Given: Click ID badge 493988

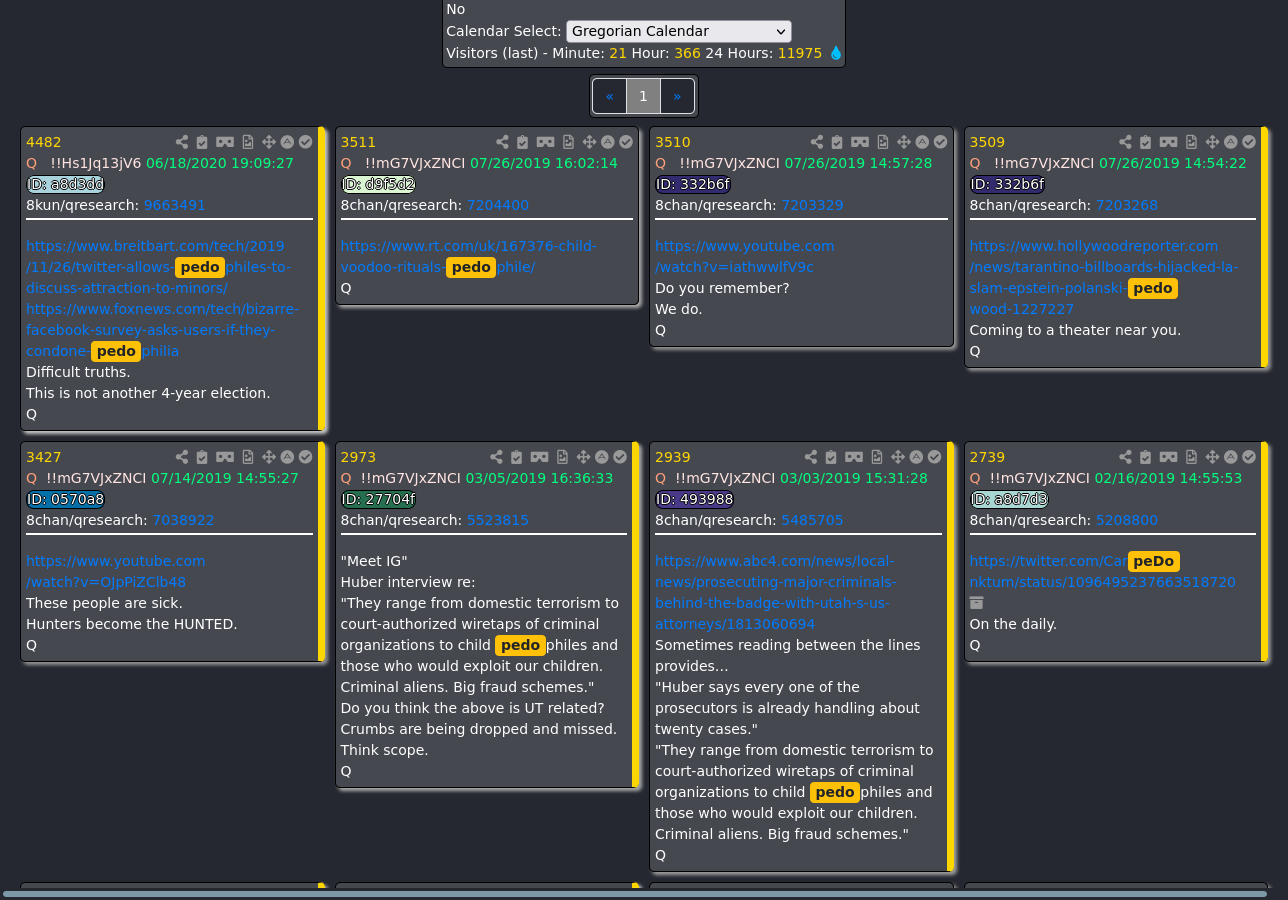Looking at the screenshot, I should click(x=694, y=499).
